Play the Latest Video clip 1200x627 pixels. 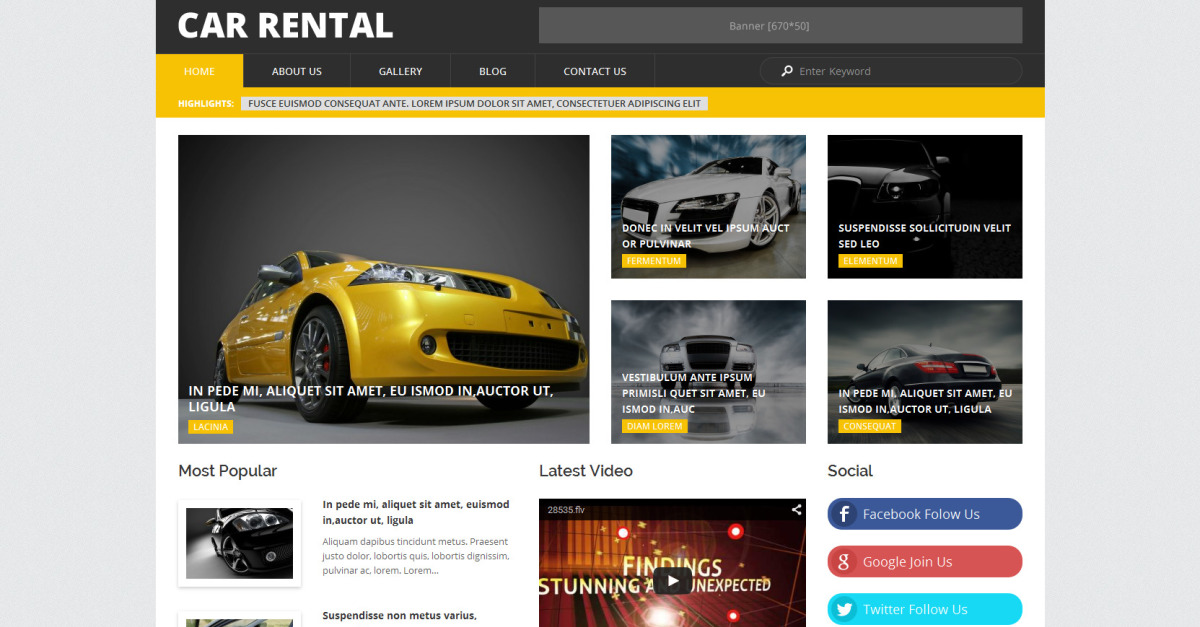click(x=672, y=580)
